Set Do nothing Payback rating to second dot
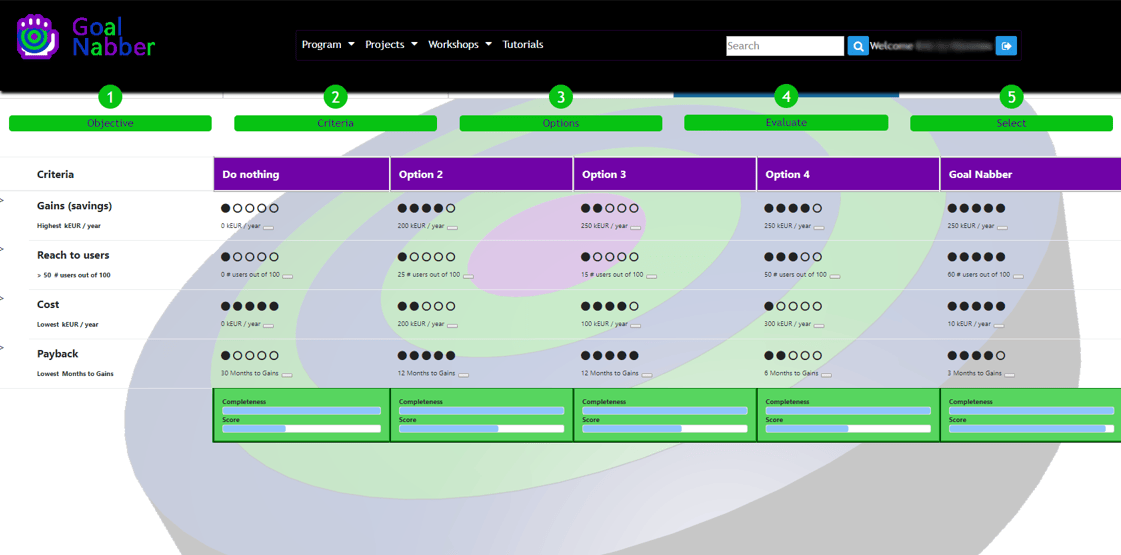This screenshot has height=555, width=1121. (237, 355)
